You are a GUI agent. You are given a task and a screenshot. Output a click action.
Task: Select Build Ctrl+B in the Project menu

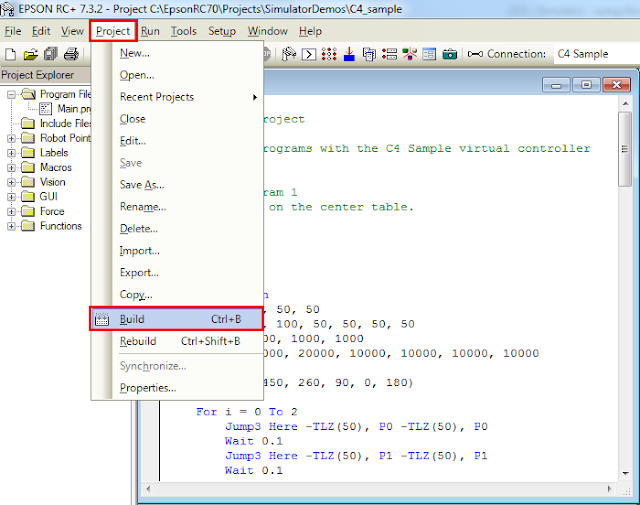(176, 319)
